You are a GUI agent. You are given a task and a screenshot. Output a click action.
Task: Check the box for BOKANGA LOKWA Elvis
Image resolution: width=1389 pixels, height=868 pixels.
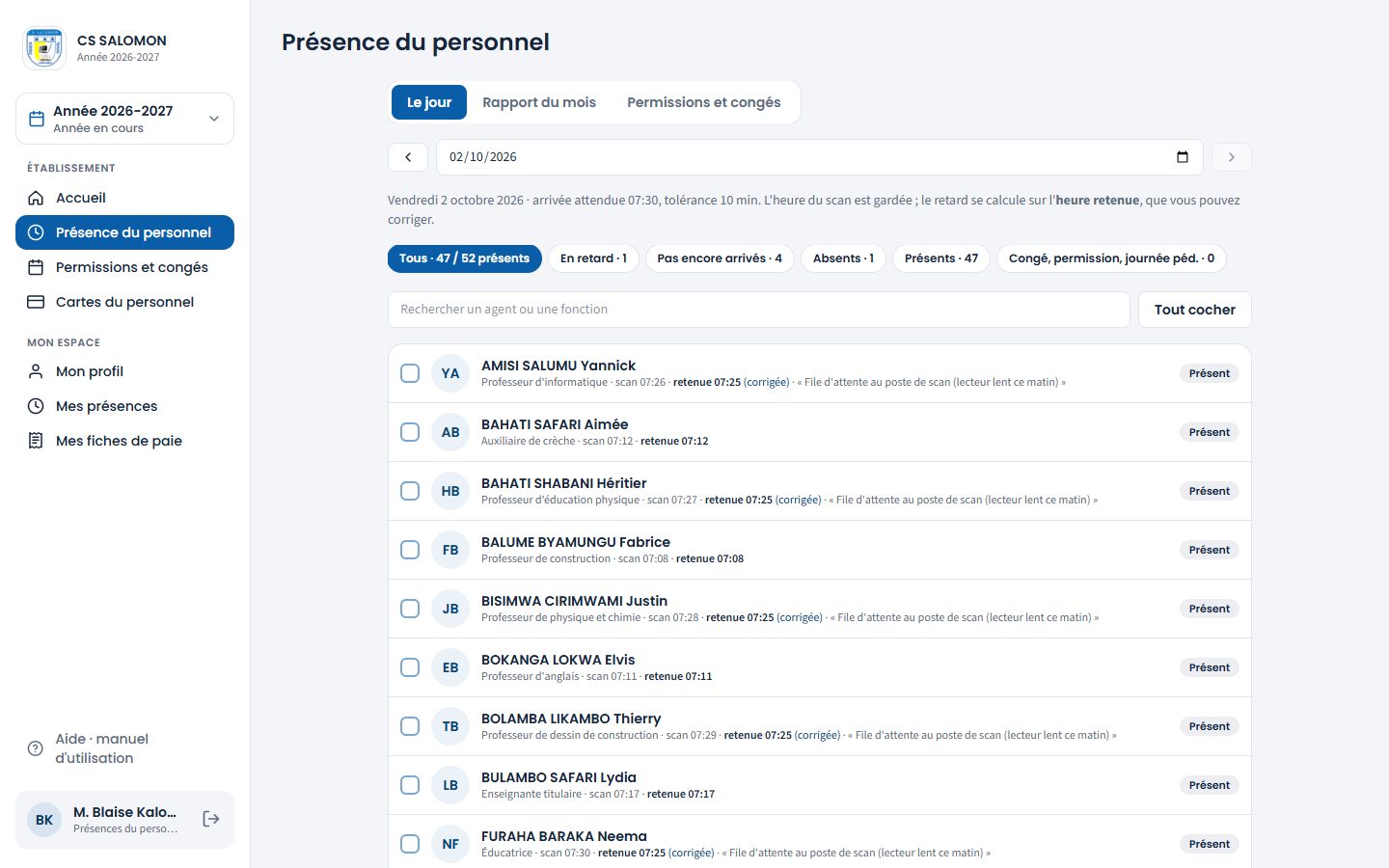[410, 667]
